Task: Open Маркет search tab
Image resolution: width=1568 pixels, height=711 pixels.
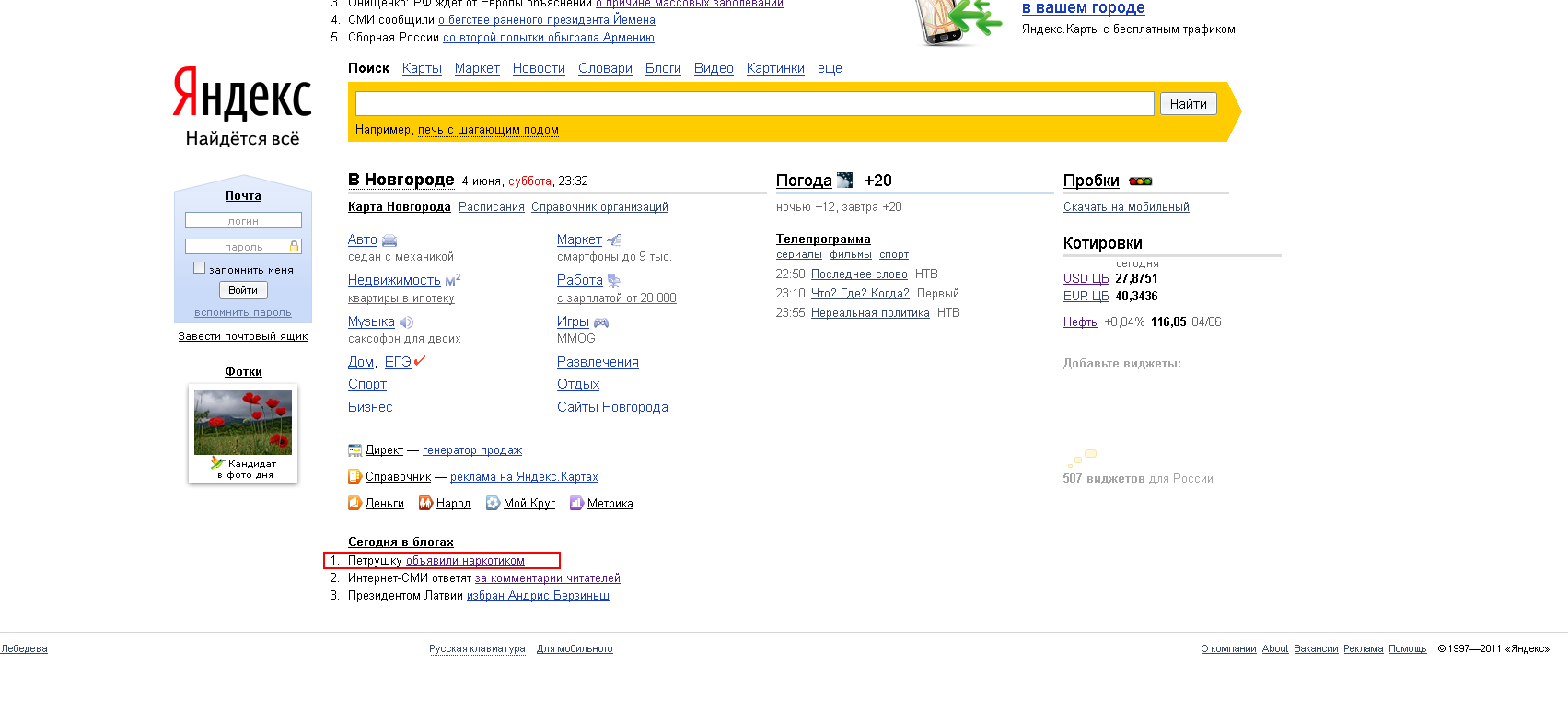Action: [x=477, y=68]
